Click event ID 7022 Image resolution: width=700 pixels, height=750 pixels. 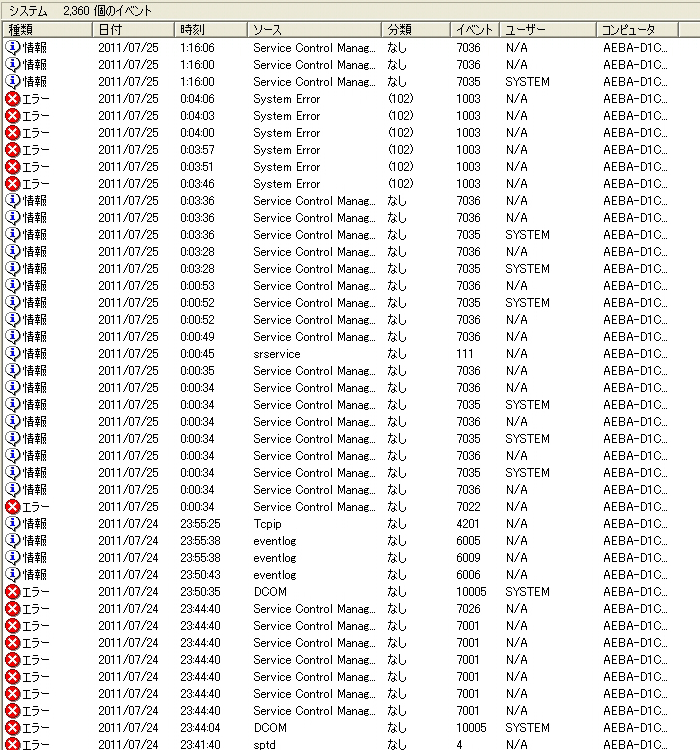coord(468,507)
